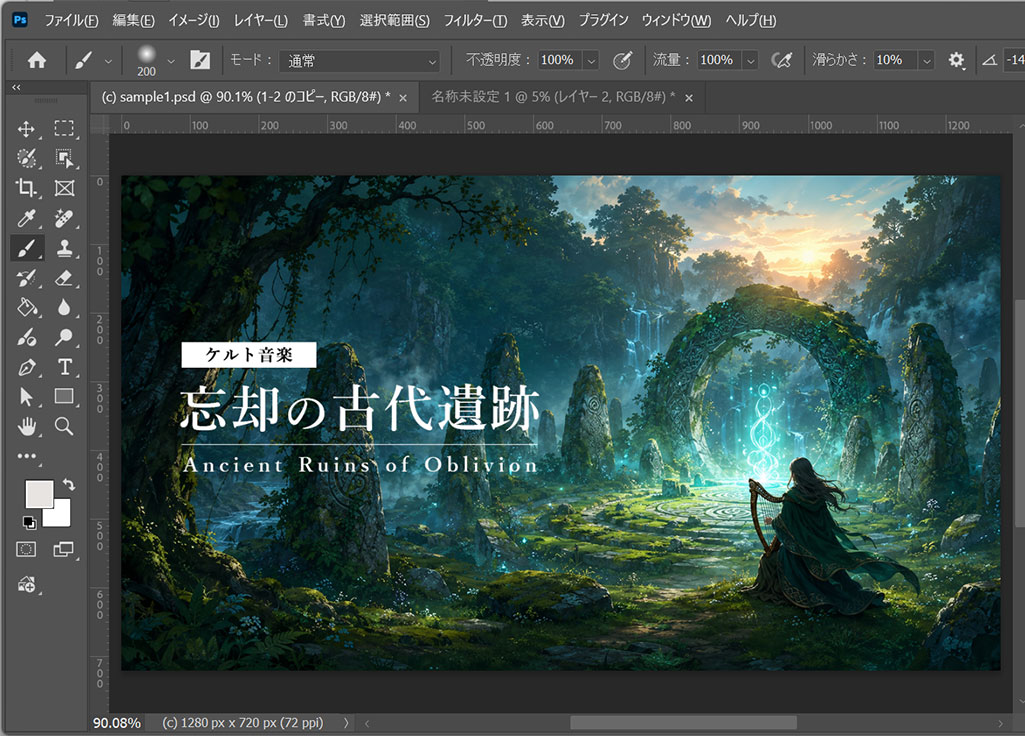Image resolution: width=1025 pixels, height=736 pixels.
Task: Select the Quick Selection tool
Action: (26, 158)
